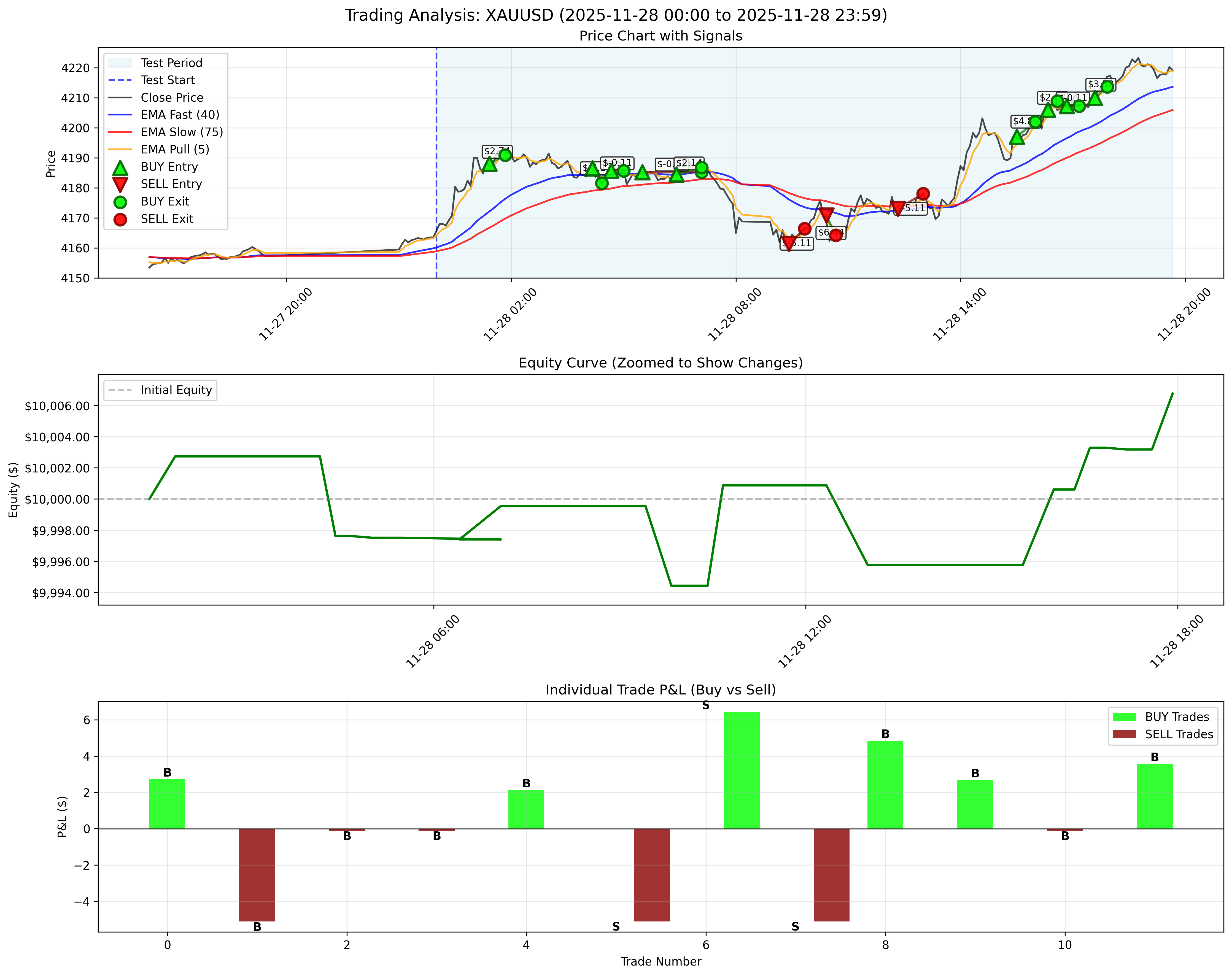1232x976 pixels.
Task: Click the first green BUY entry triangle near $2.71
Action: point(490,165)
